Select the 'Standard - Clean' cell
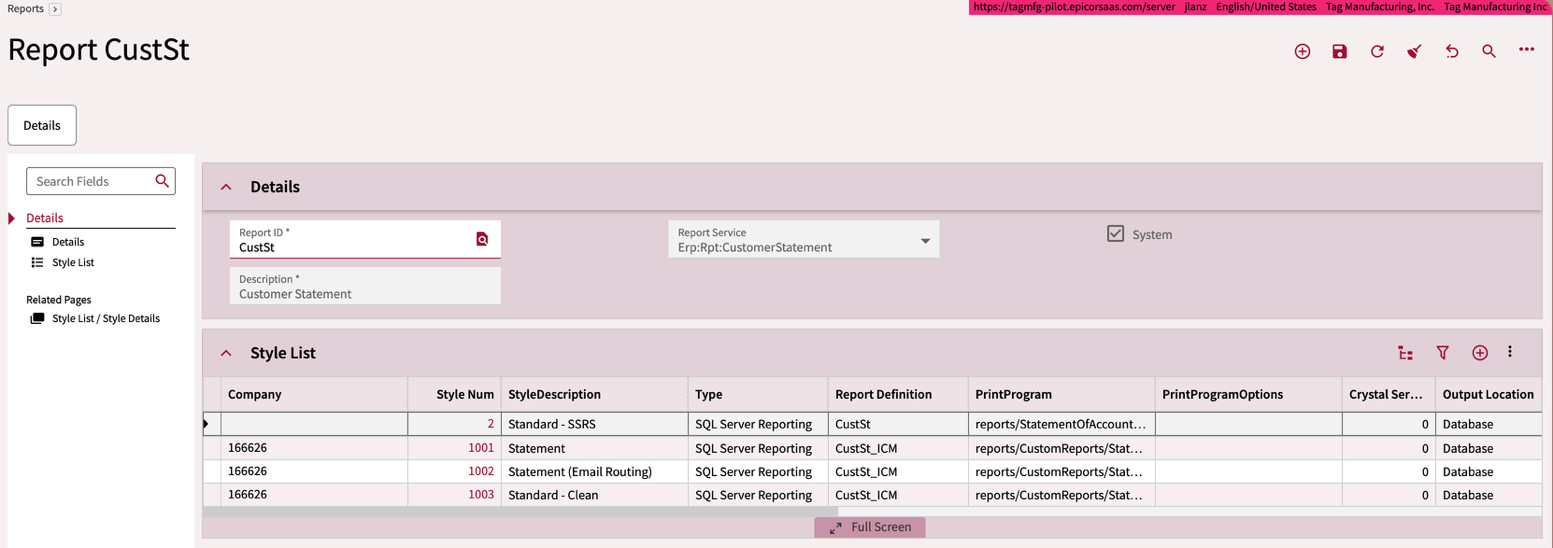The image size is (1553, 548). 595,495
